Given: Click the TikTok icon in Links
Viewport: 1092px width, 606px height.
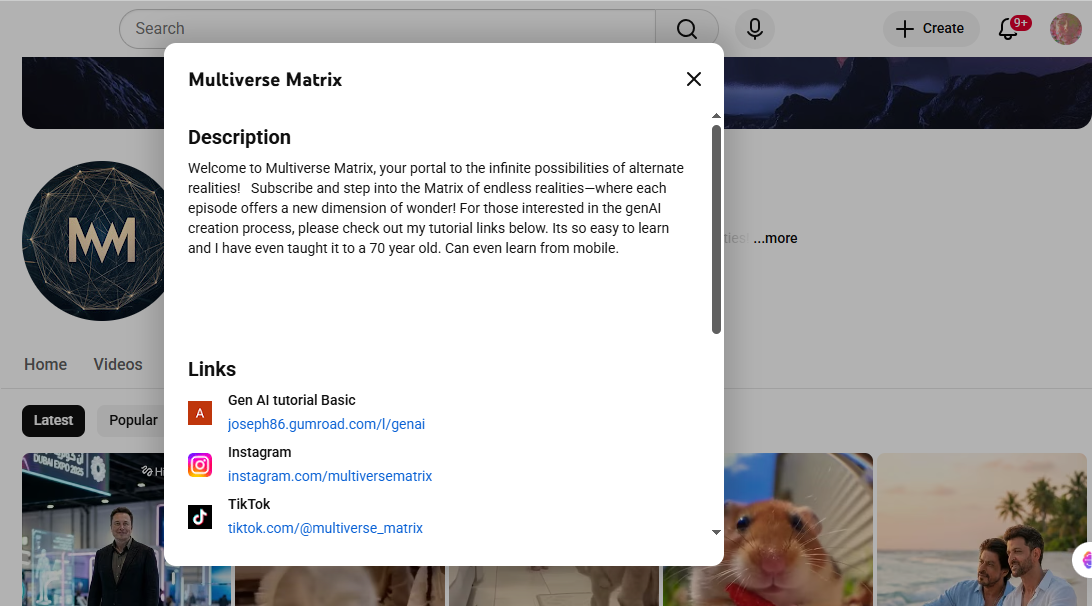Looking at the screenshot, I should (x=200, y=517).
